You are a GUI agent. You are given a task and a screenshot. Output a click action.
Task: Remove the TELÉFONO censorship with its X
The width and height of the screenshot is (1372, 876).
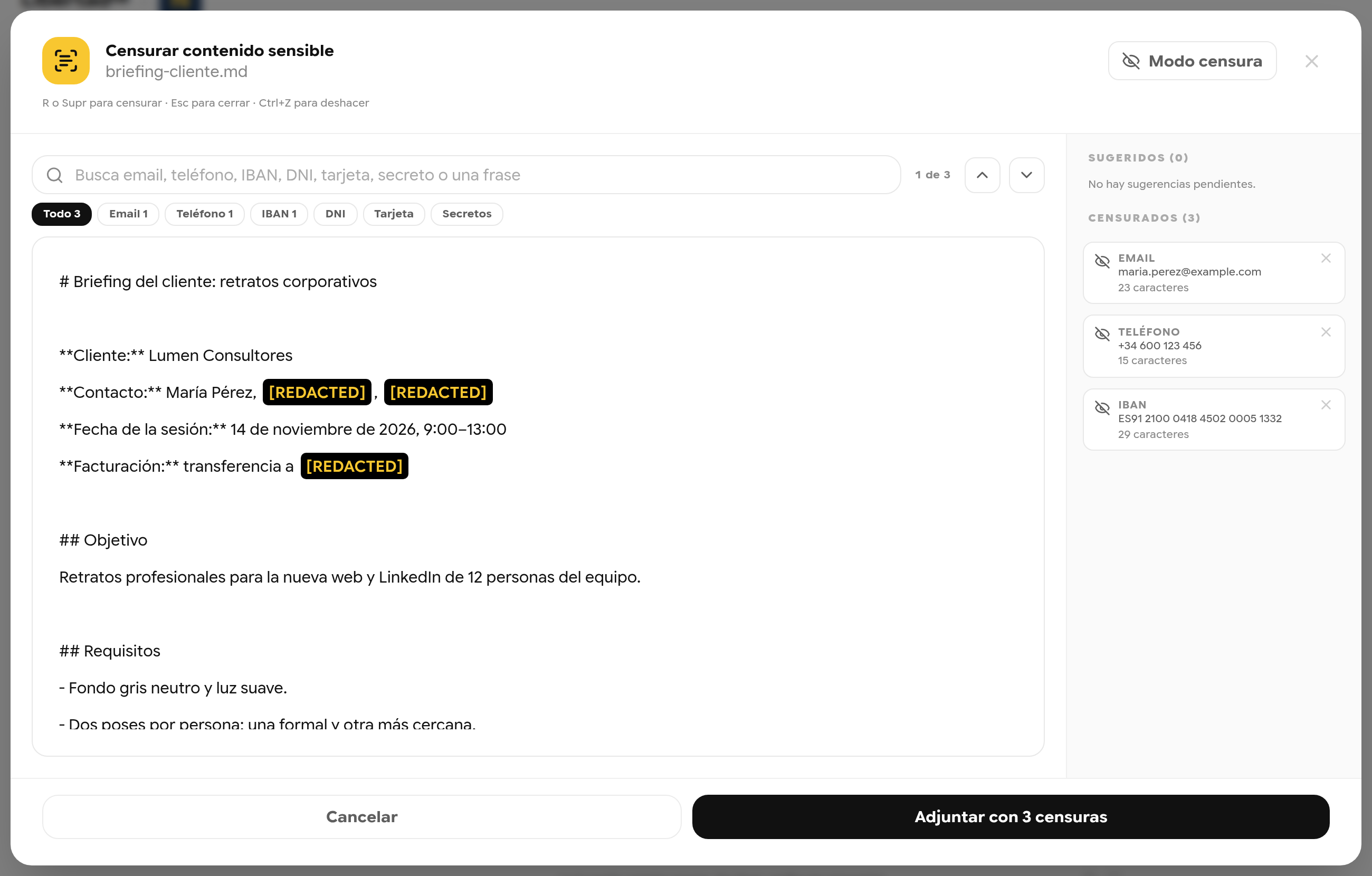pyautogui.click(x=1326, y=332)
